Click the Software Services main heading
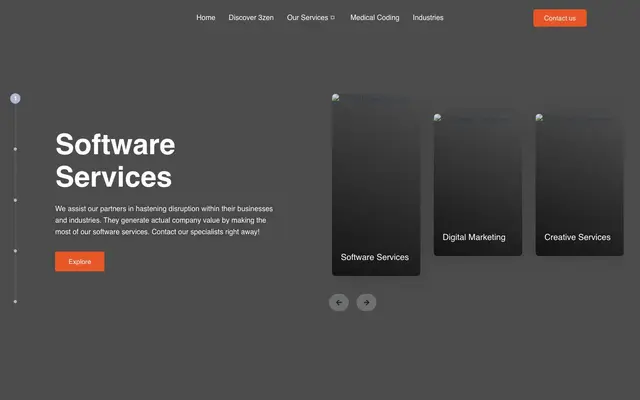Screen dimensions: 640x400 click(x=116, y=160)
